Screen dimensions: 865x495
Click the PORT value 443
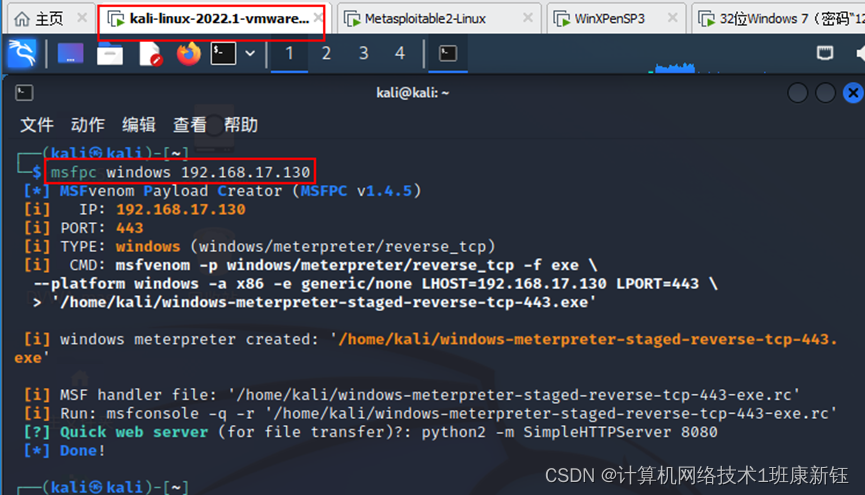tap(130, 228)
